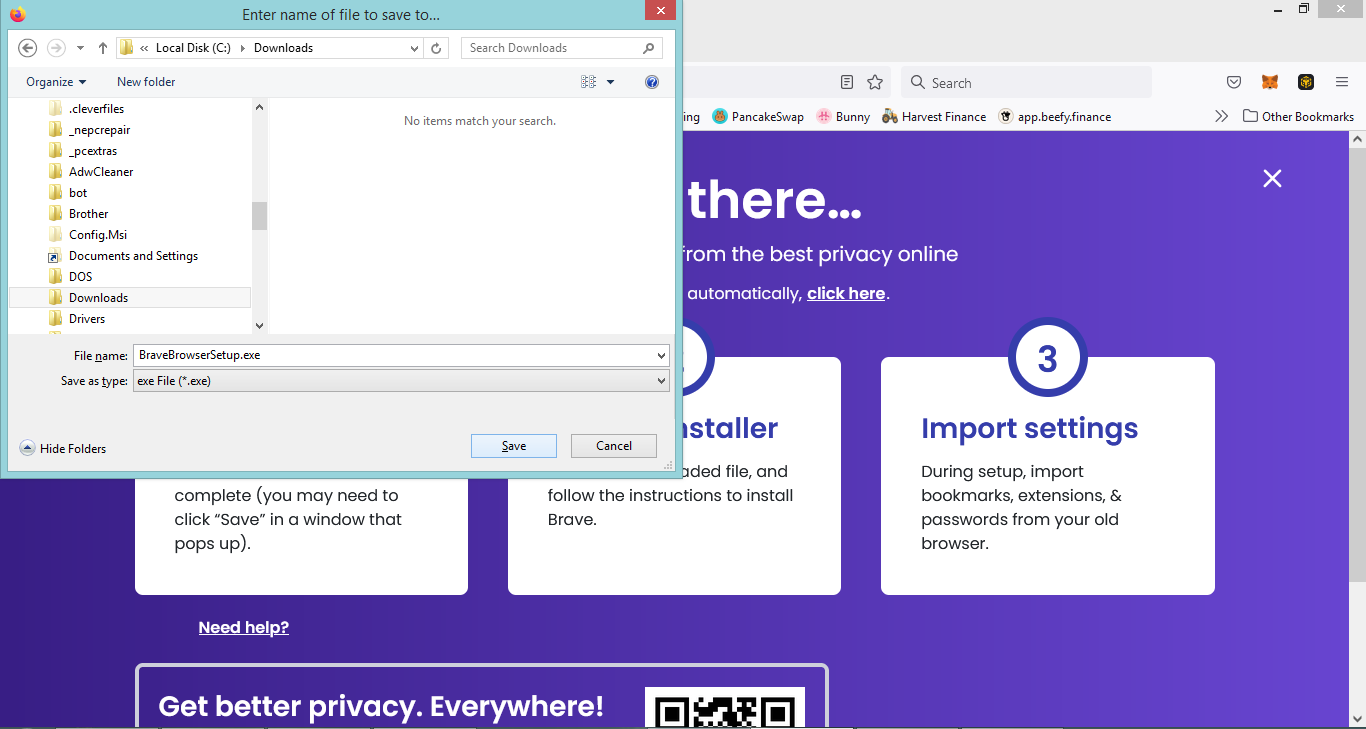Click New folder in the toolbar
Image resolution: width=1366 pixels, height=729 pixels.
pyautogui.click(x=146, y=82)
